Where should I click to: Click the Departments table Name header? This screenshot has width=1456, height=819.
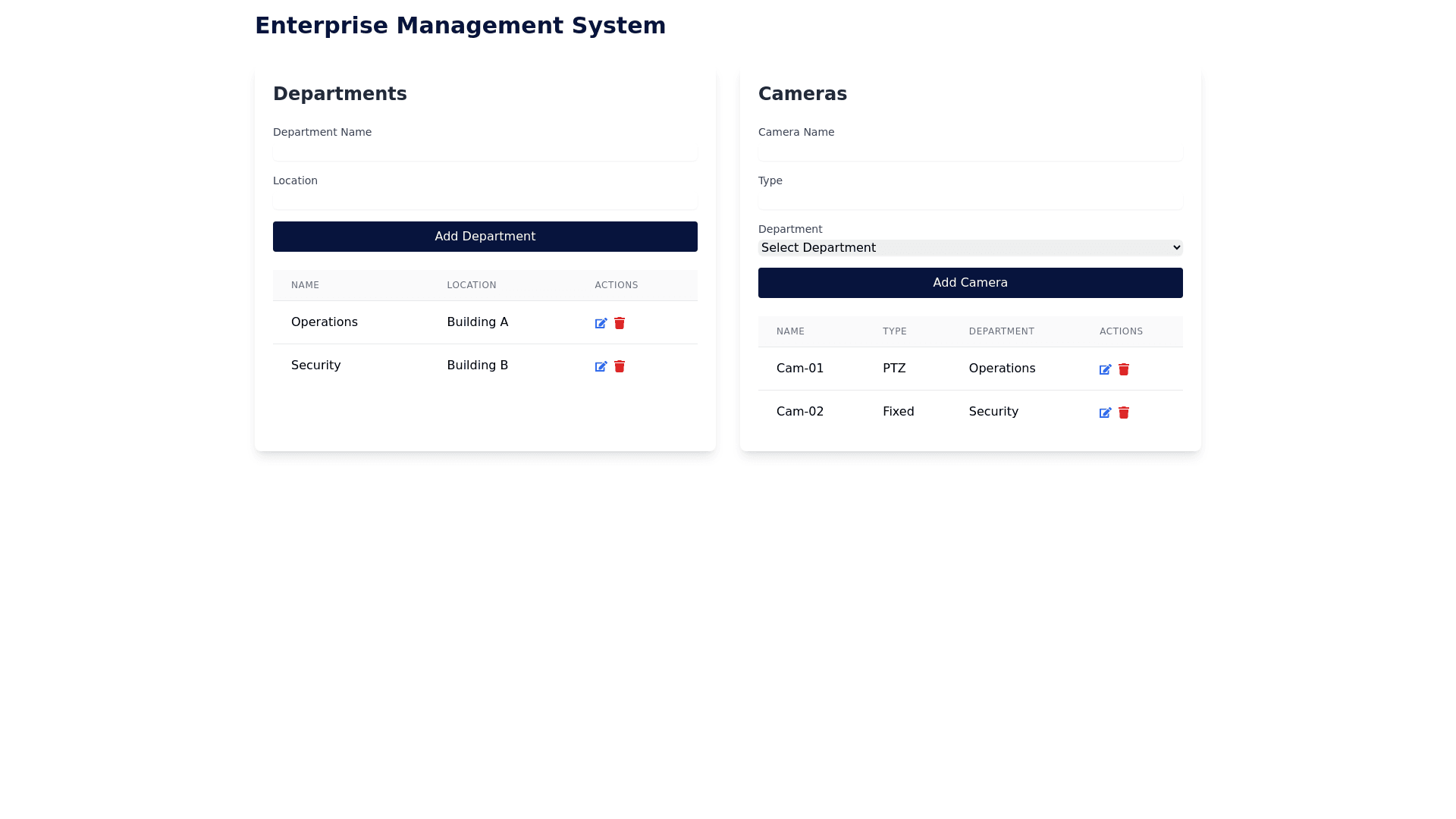click(305, 285)
